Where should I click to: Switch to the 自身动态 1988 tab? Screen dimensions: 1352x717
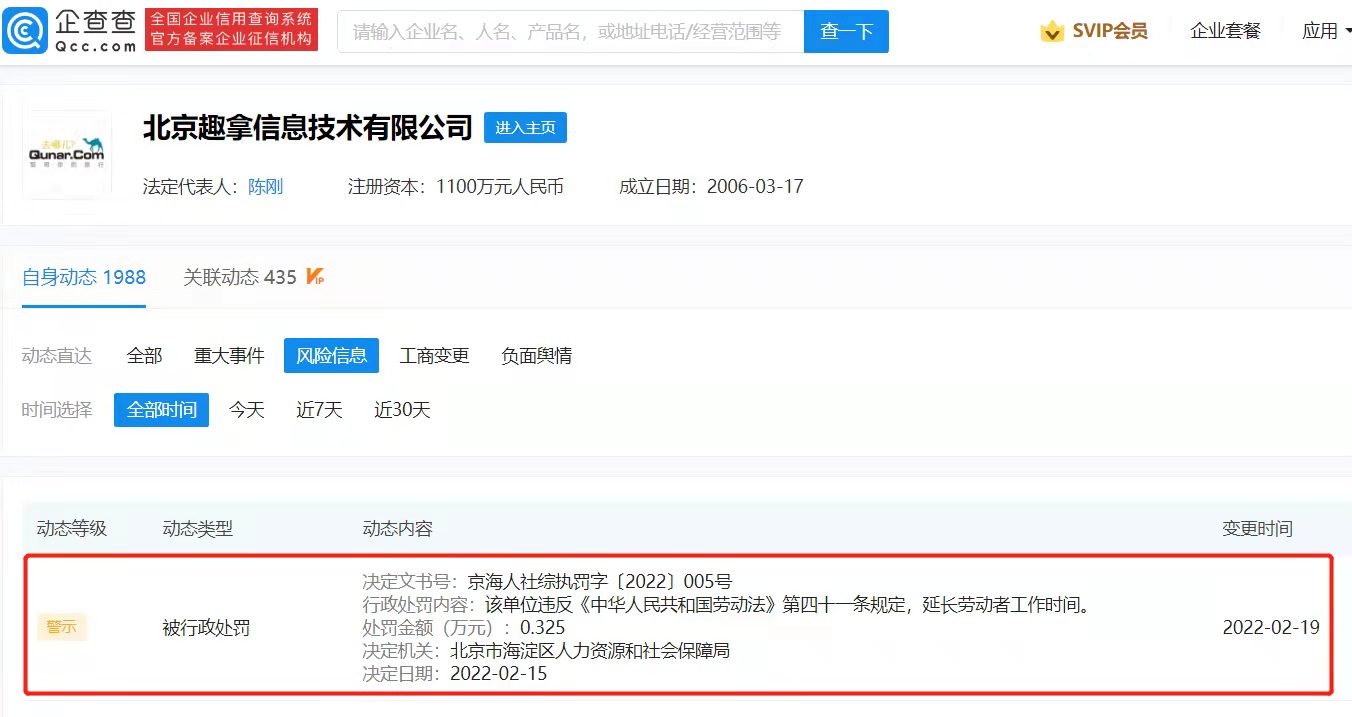tap(84, 278)
